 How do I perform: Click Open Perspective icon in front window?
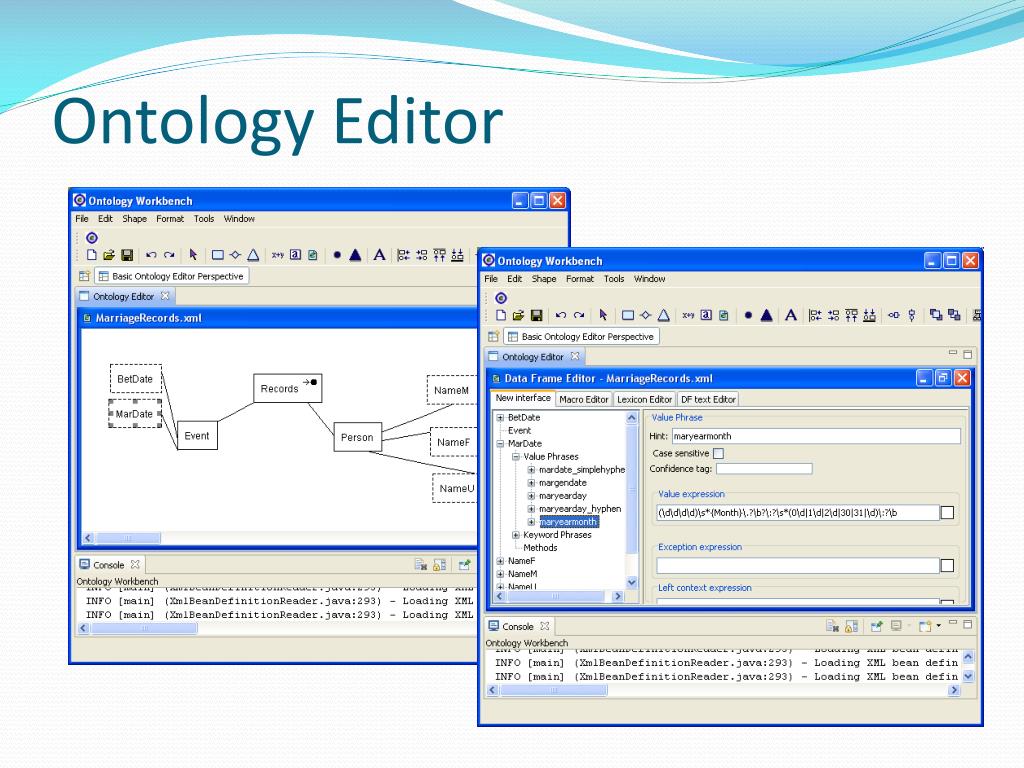493,336
